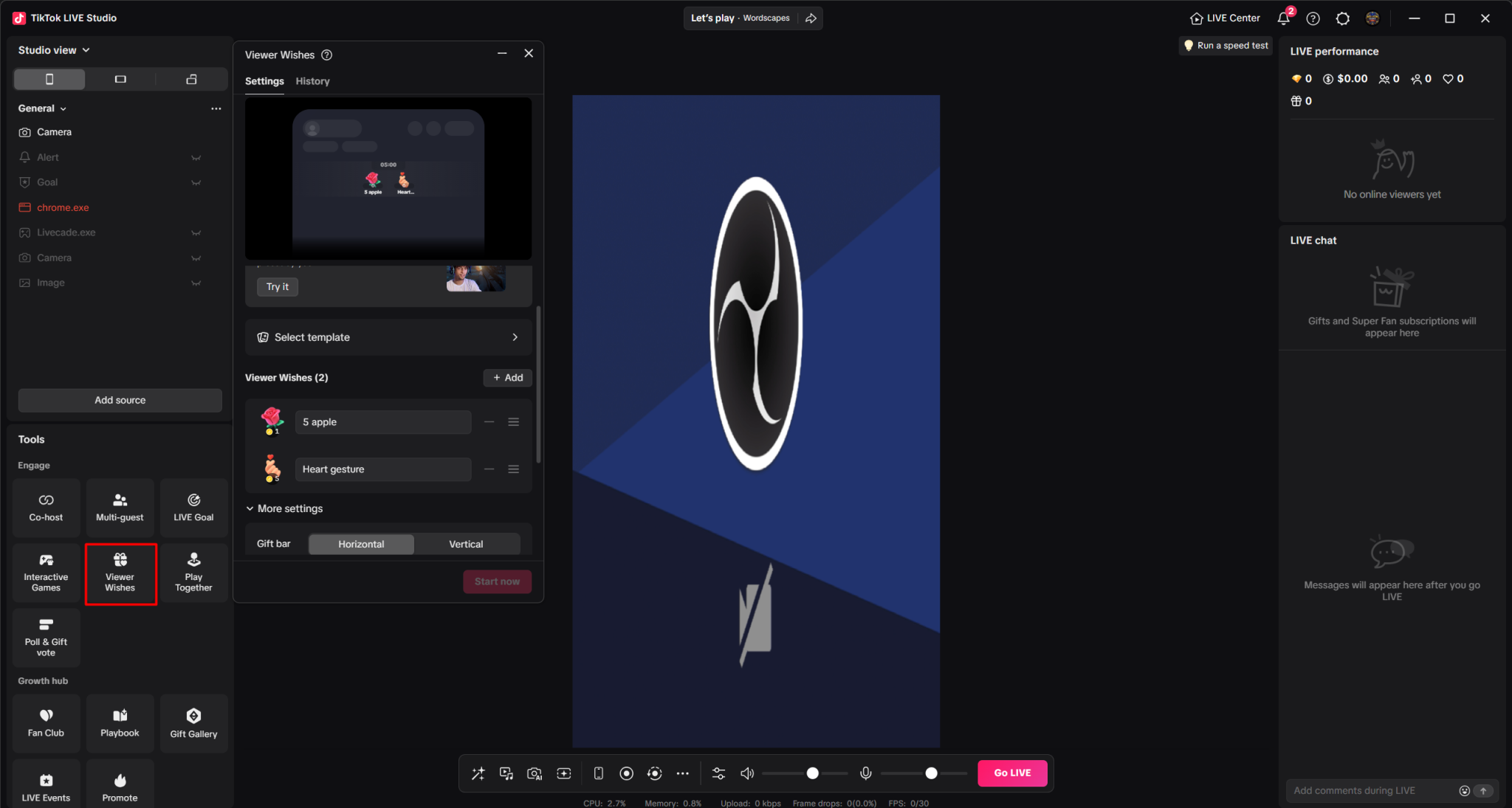Click the Add source button
1512x808 pixels.
120,400
